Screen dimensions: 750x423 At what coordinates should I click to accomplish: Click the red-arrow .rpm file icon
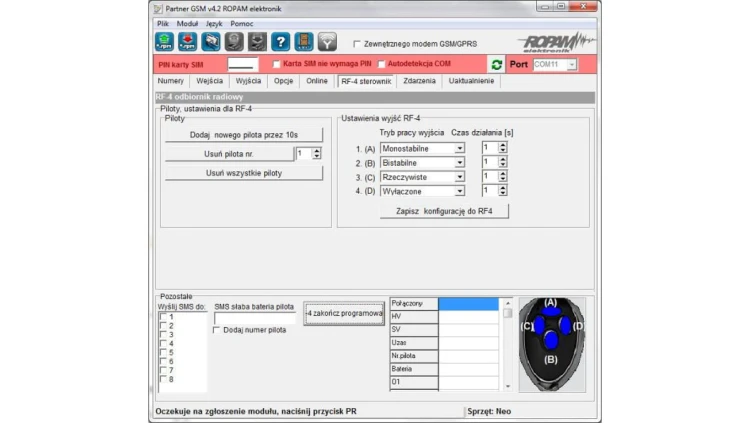pyautogui.click(x=188, y=42)
